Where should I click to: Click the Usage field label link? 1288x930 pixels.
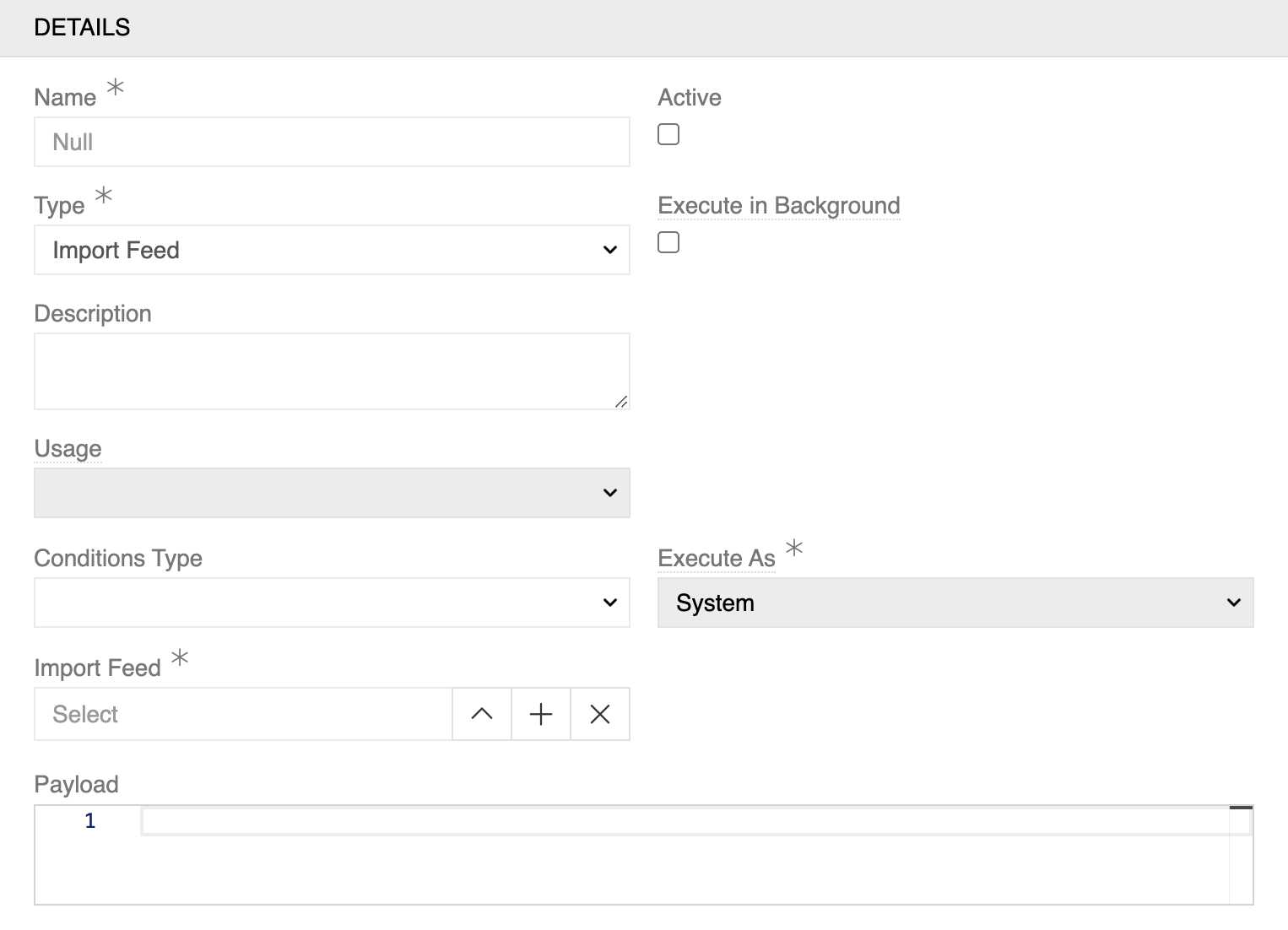pos(68,448)
